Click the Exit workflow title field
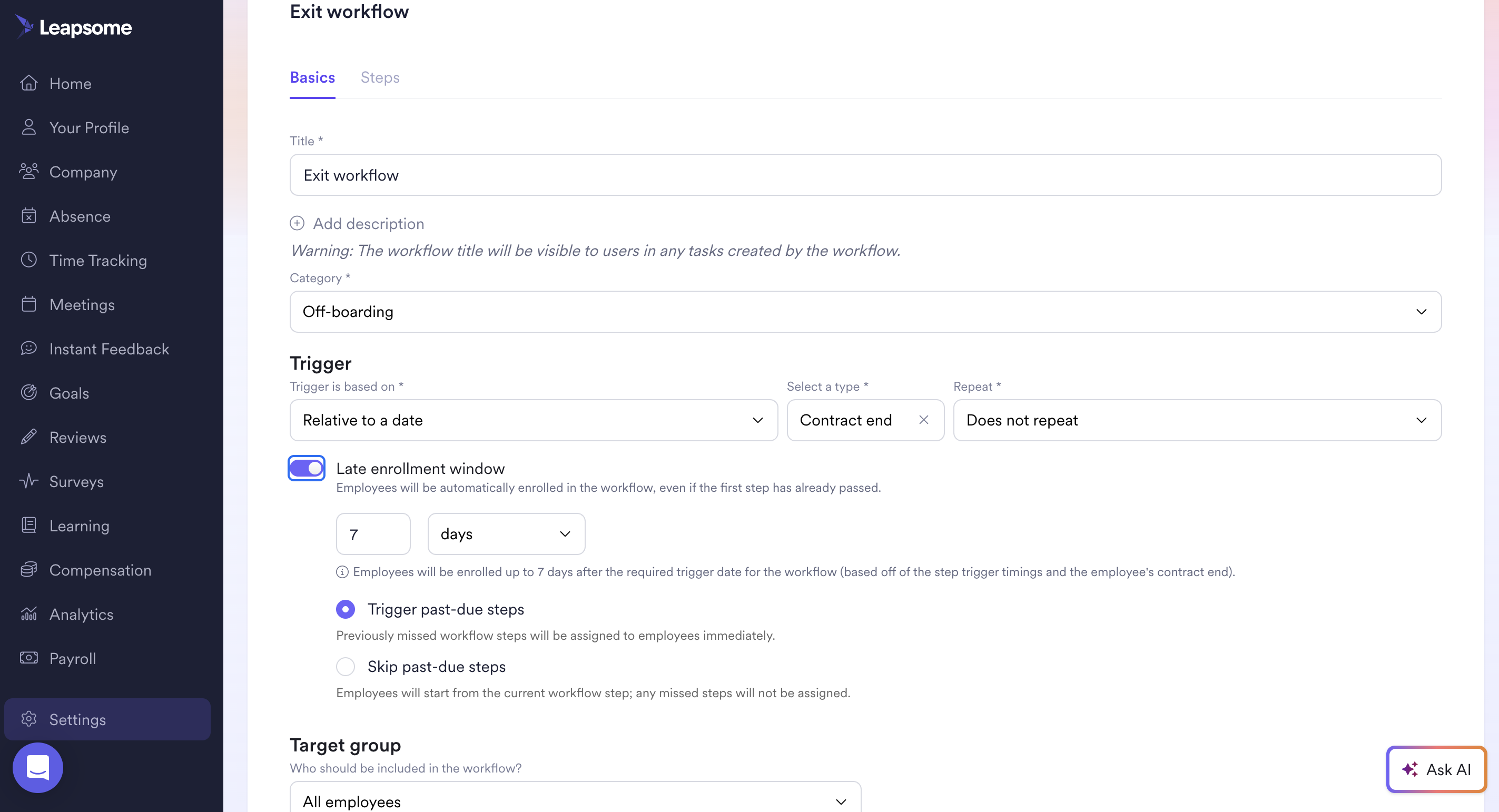The width and height of the screenshot is (1499, 812). (865, 175)
